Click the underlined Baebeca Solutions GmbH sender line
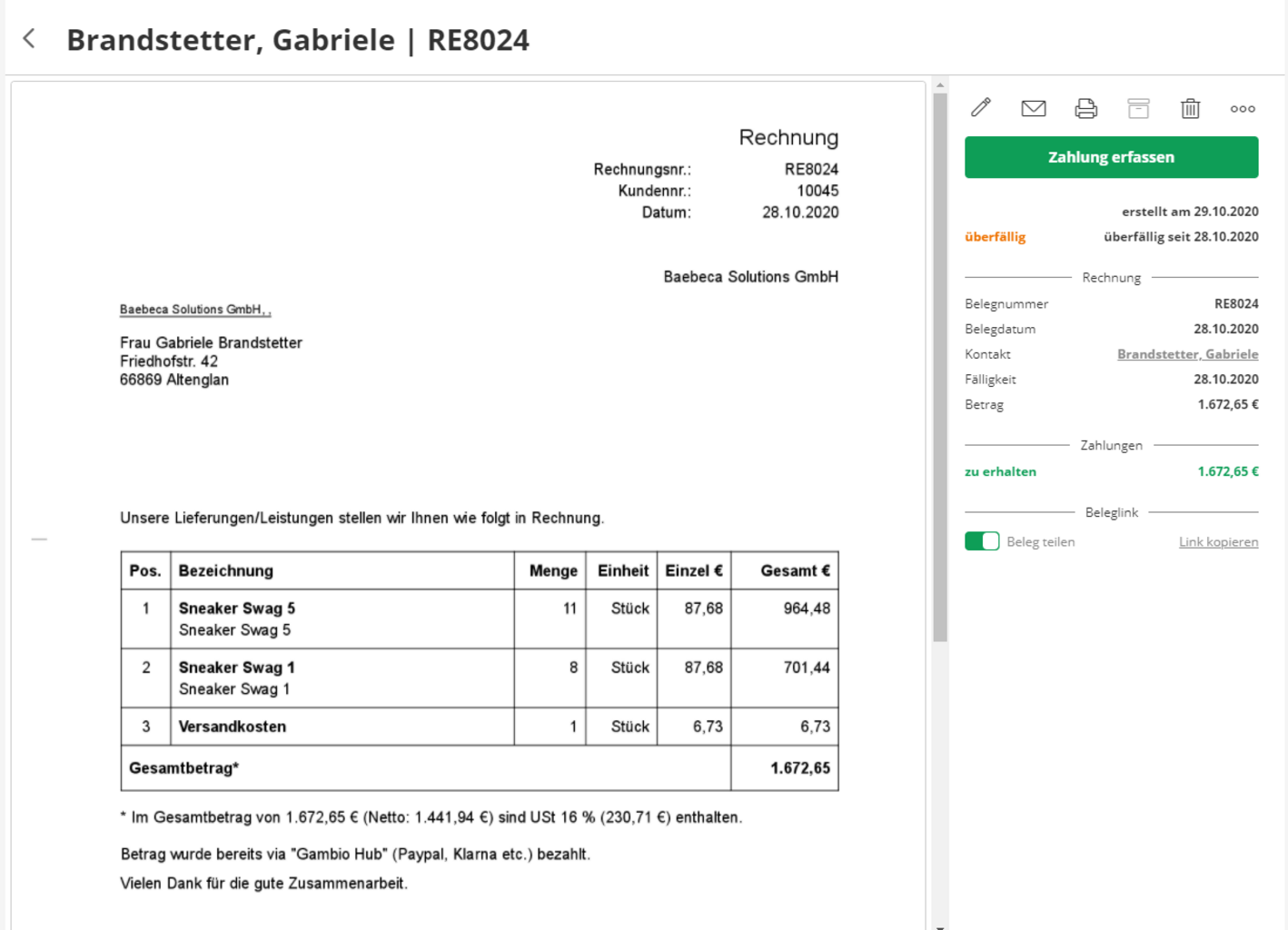This screenshot has width=1288, height=930. 195,310
